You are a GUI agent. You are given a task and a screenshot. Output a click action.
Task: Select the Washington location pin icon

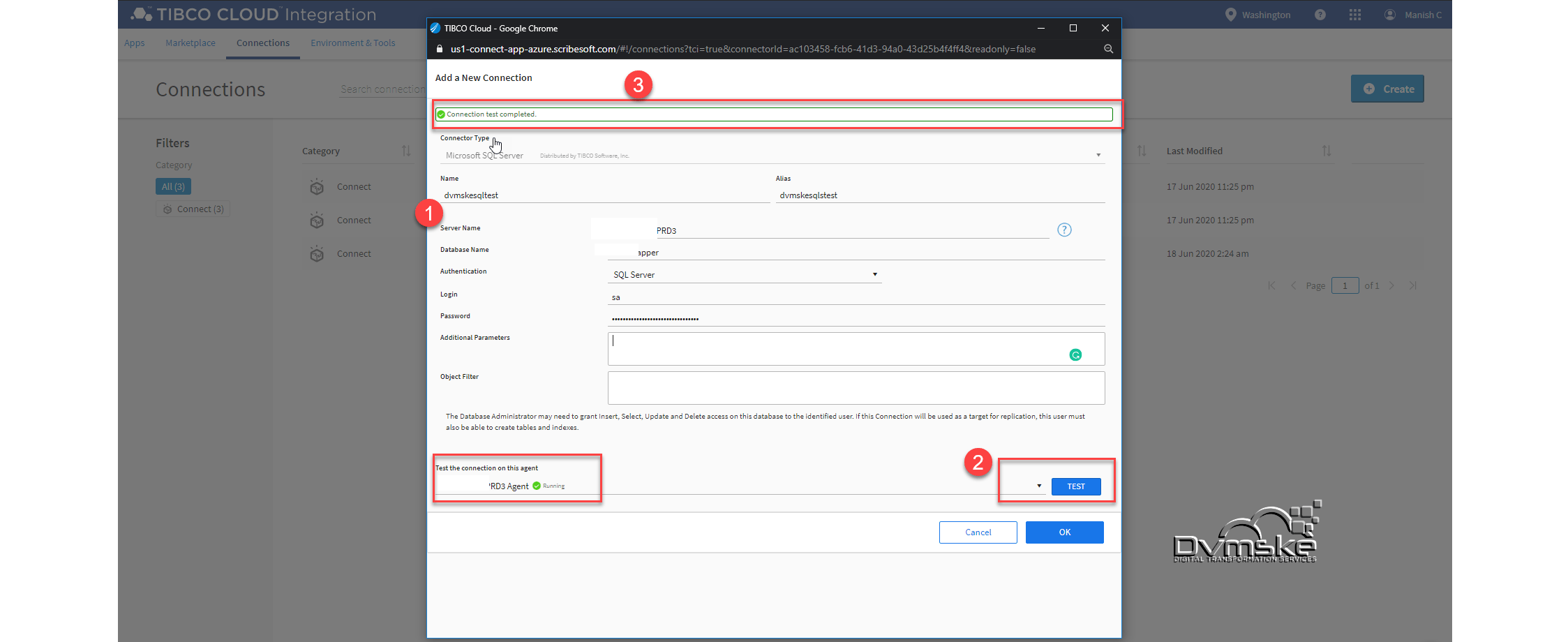(1231, 14)
